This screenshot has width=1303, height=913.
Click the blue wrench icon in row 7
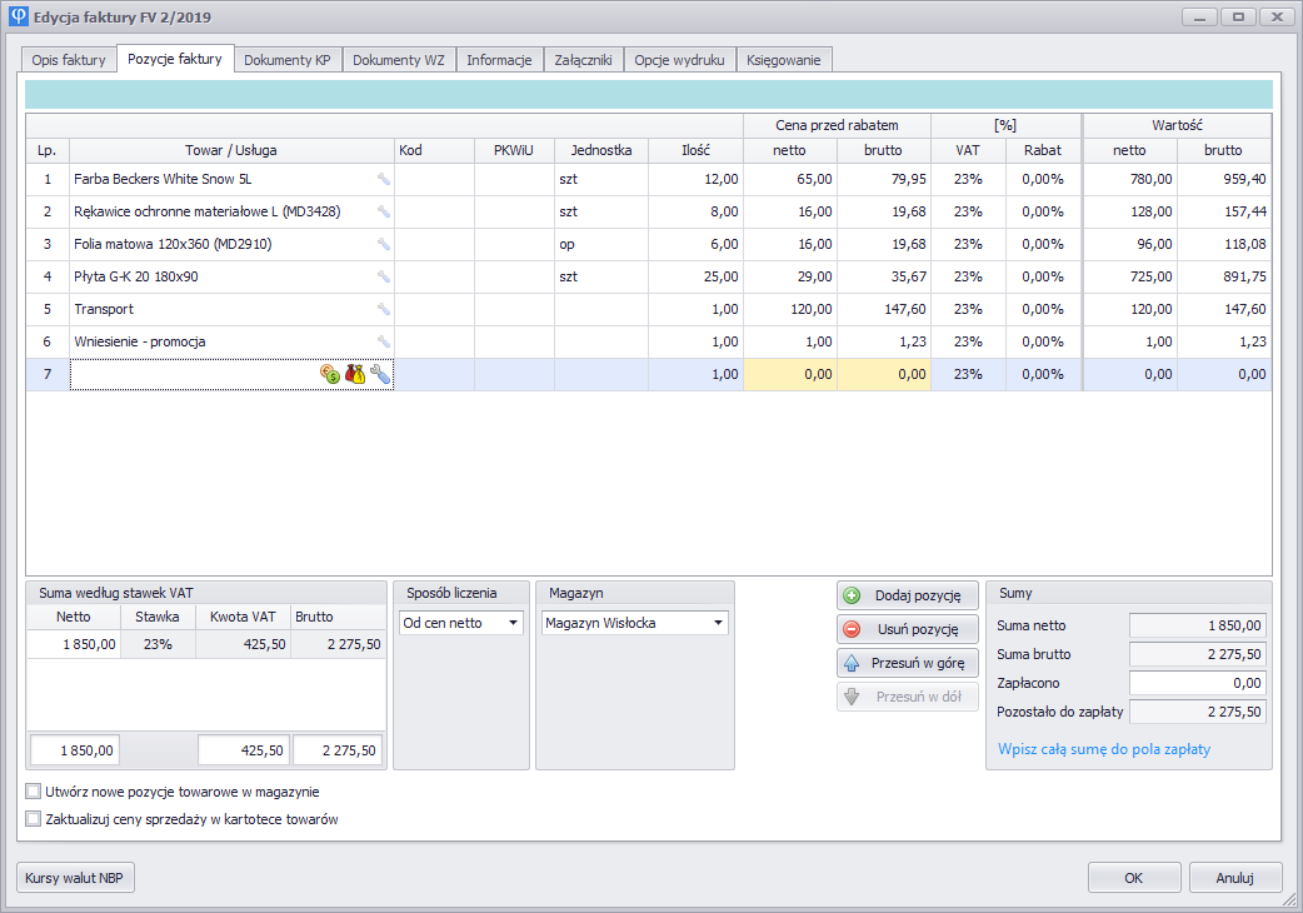pyautogui.click(x=379, y=374)
